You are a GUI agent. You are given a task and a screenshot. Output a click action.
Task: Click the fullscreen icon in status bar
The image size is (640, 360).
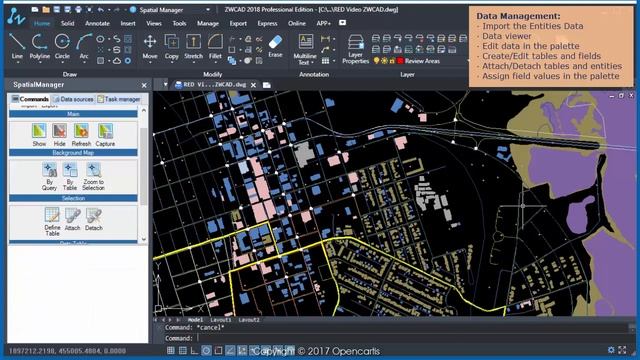pyautogui.click(x=622, y=350)
